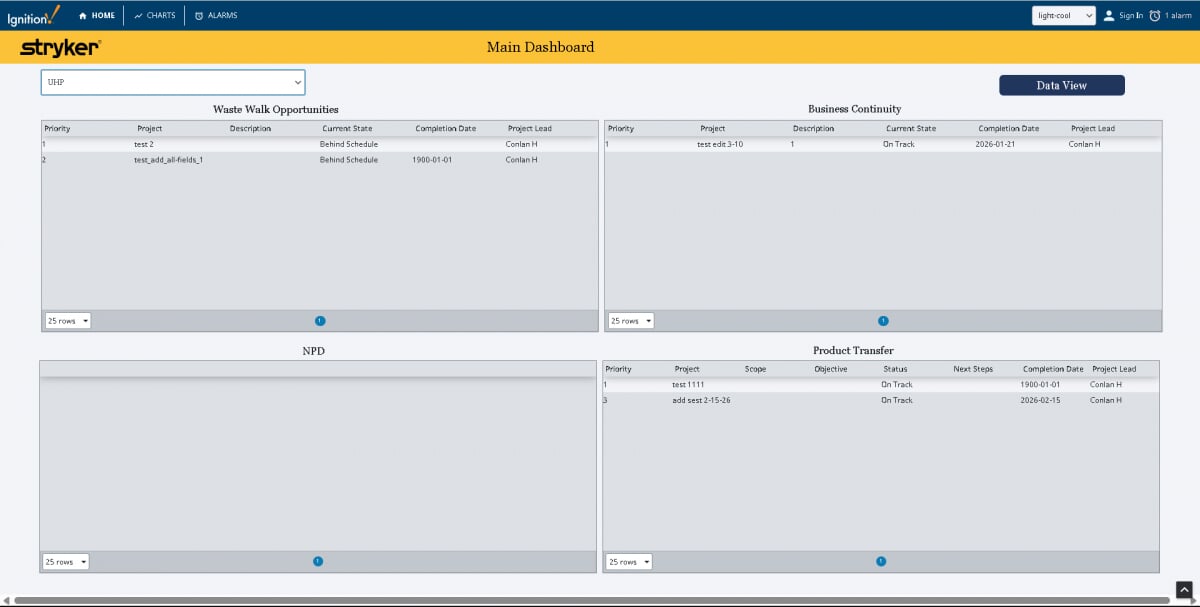Image resolution: width=1200 pixels, height=607 pixels.
Task: Click the Sign In link
Action: (1131, 16)
